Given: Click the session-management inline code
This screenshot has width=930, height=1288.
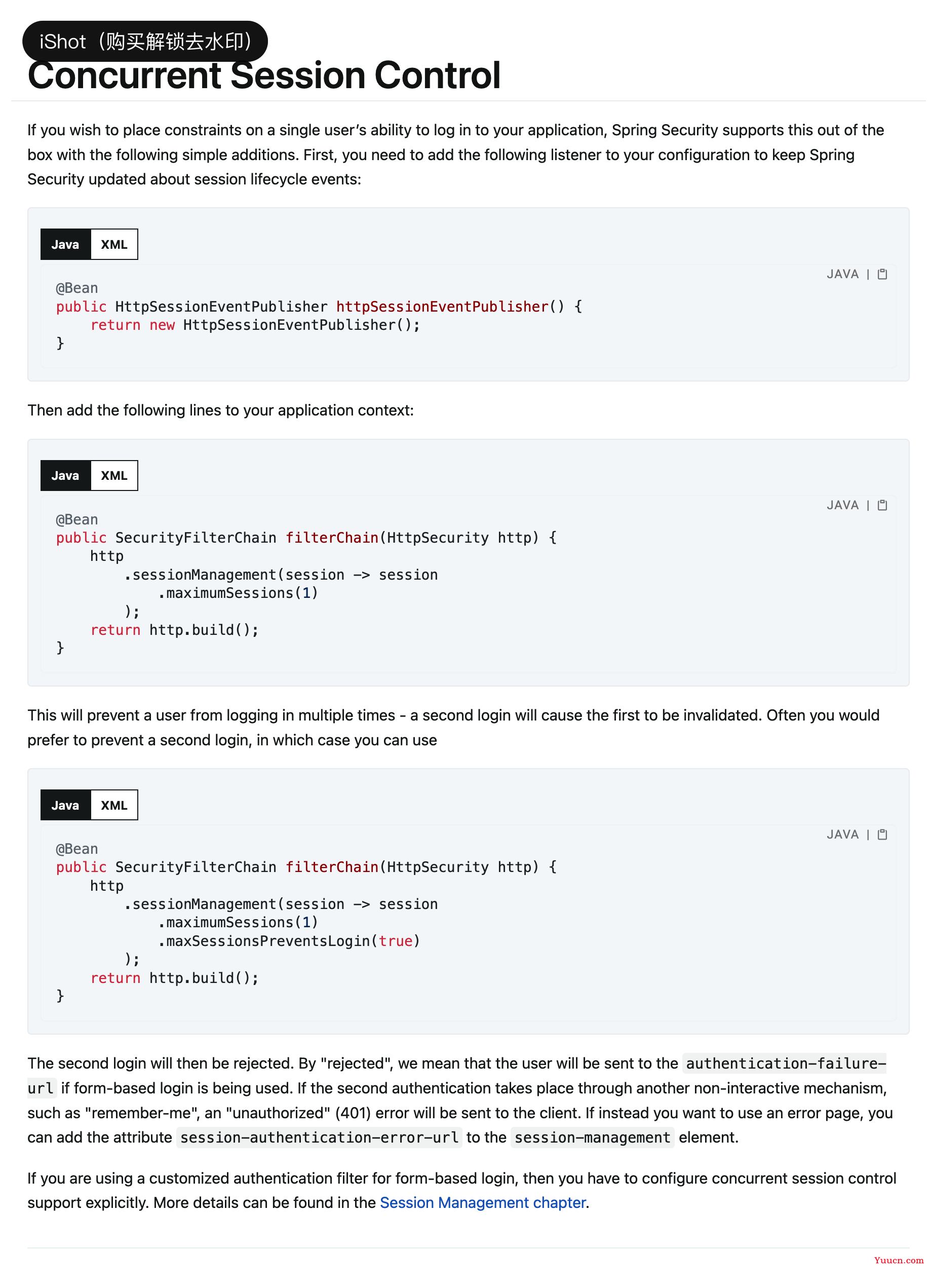Looking at the screenshot, I should click(592, 1137).
